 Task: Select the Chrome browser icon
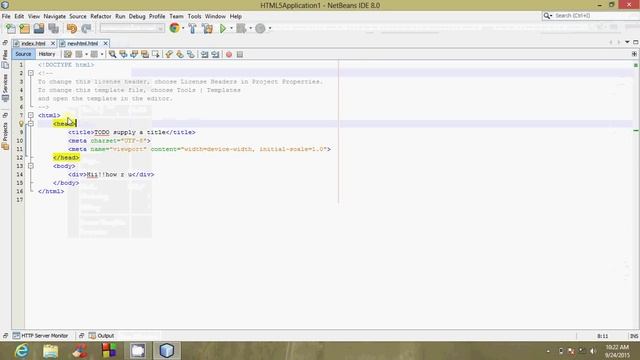pyautogui.click(x=174, y=28)
